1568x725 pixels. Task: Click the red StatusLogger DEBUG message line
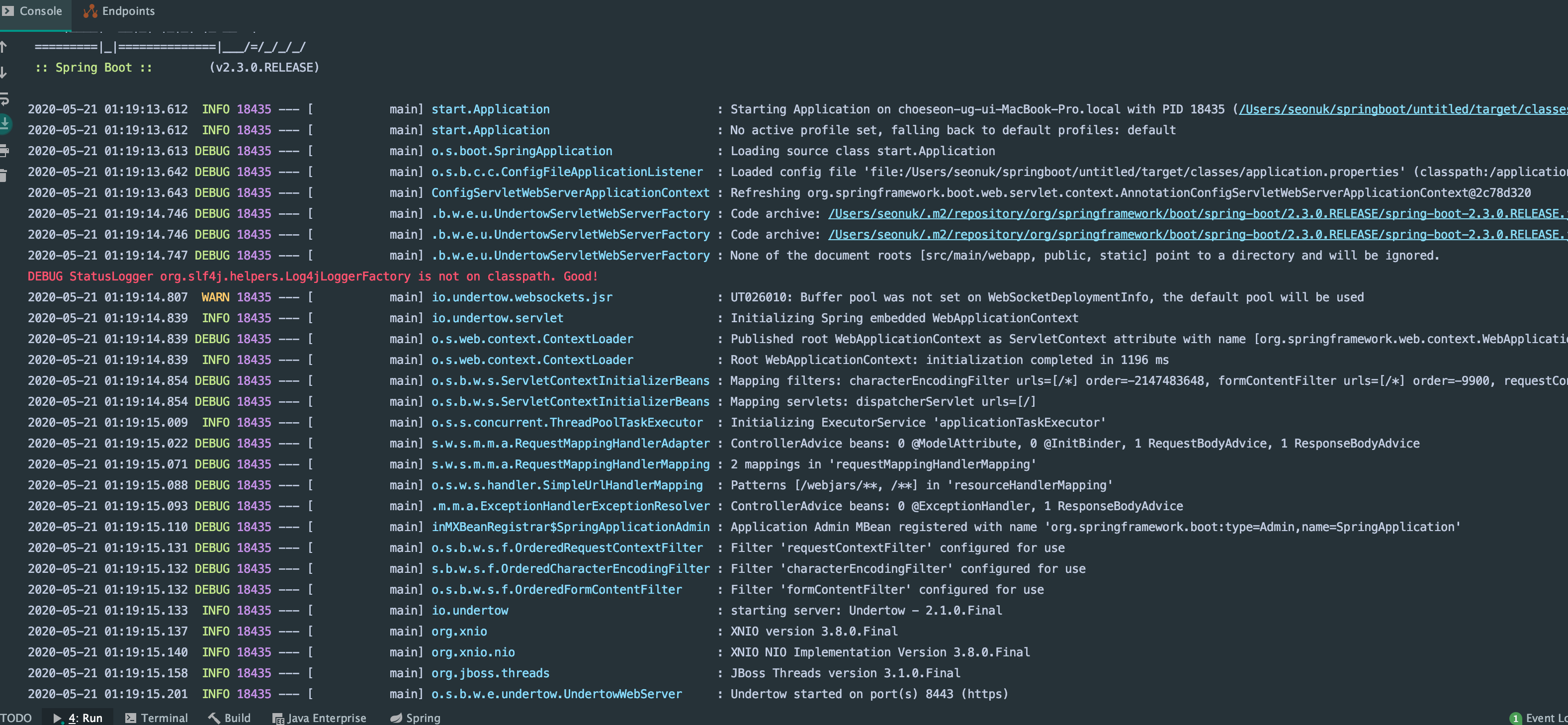(x=312, y=276)
